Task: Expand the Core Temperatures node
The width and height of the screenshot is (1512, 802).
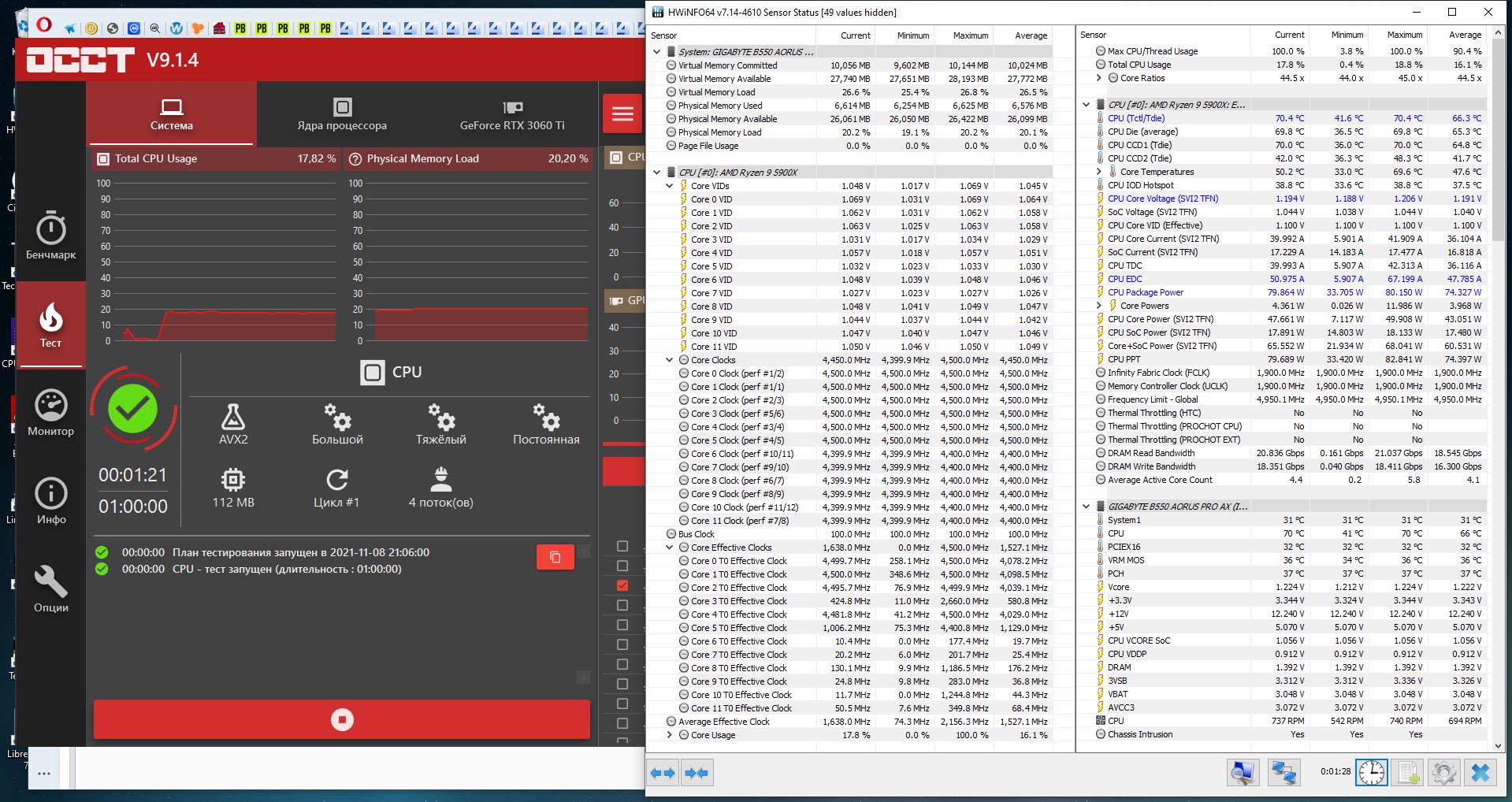Action: coord(1099,172)
